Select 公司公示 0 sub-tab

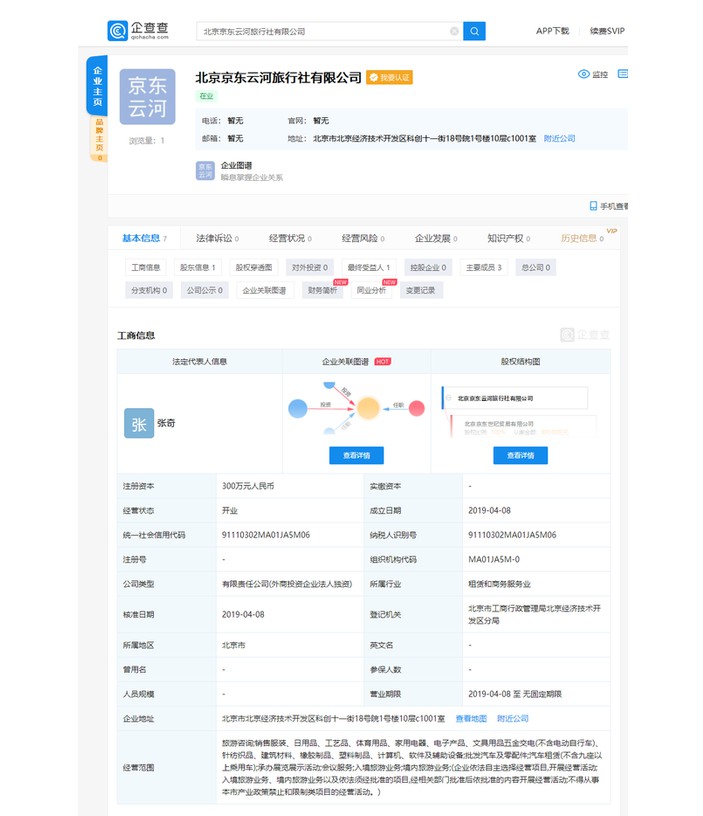[204, 290]
